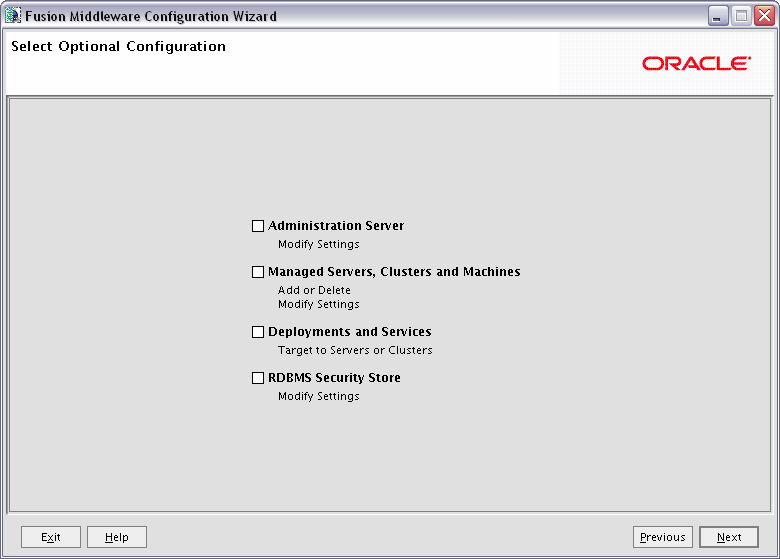Click the 'Select Optional Configuration' heading
780x559 pixels.
tap(118, 46)
